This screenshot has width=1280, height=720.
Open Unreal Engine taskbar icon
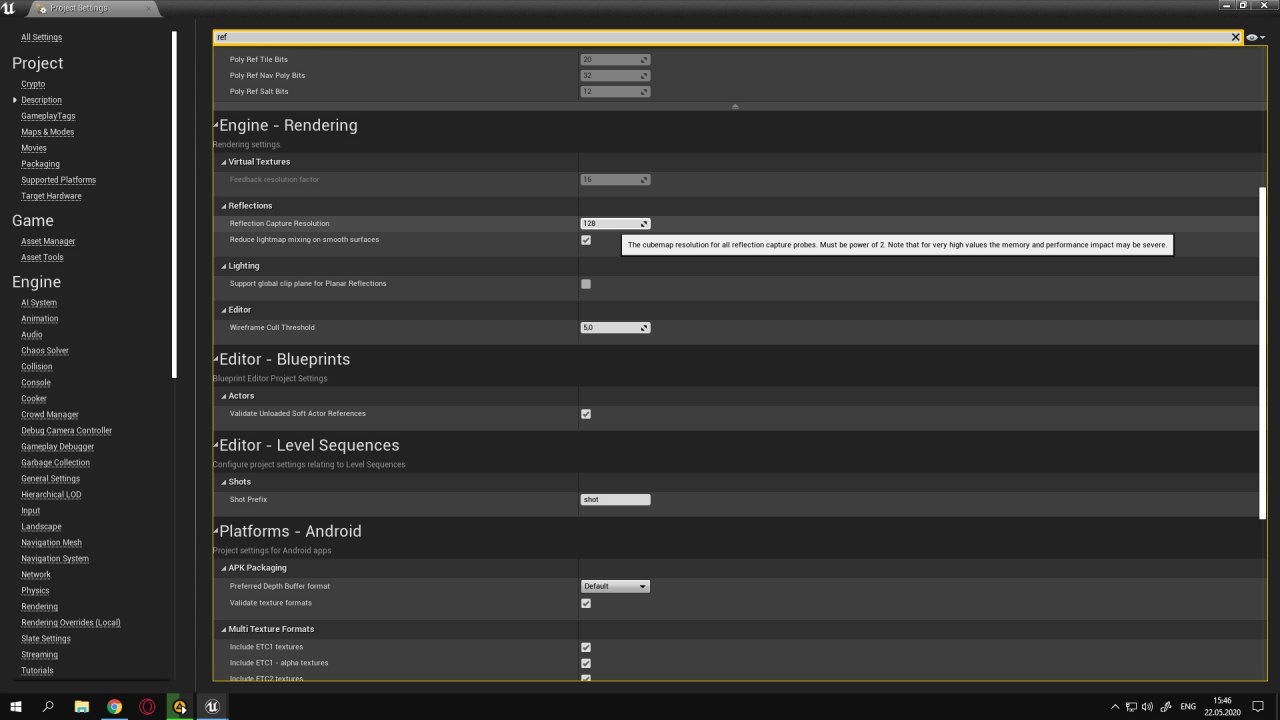tap(212, 706)
